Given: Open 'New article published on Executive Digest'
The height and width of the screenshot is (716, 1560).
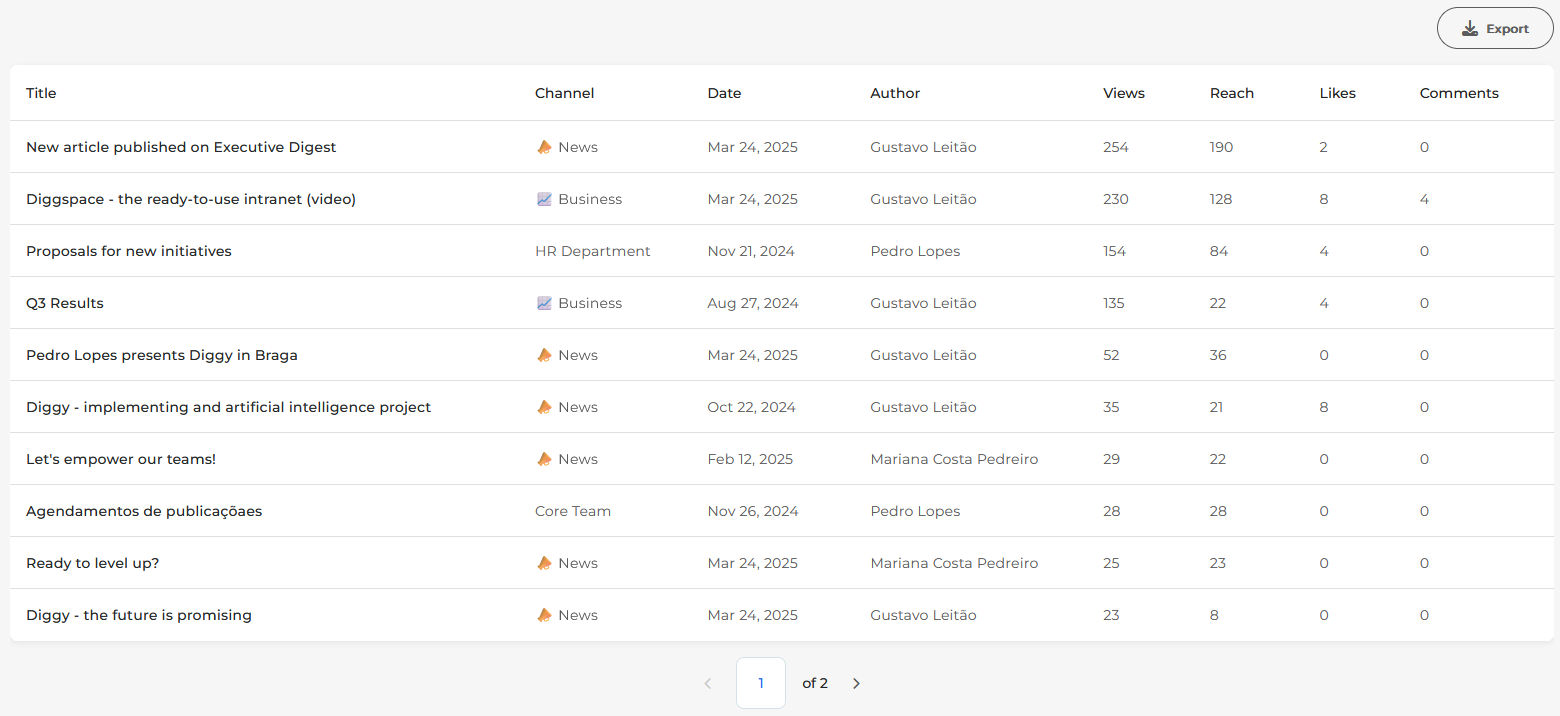Looking at the screenshot, I should click(181, 147).
